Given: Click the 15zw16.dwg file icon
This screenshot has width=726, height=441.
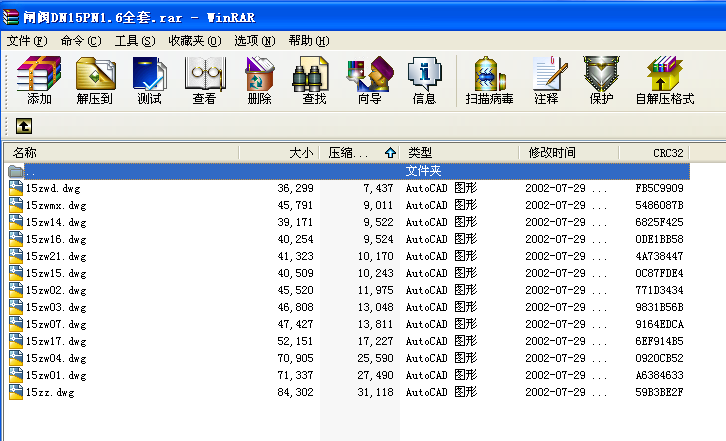Looking at the screenshot, I should (x=16, y=239).
